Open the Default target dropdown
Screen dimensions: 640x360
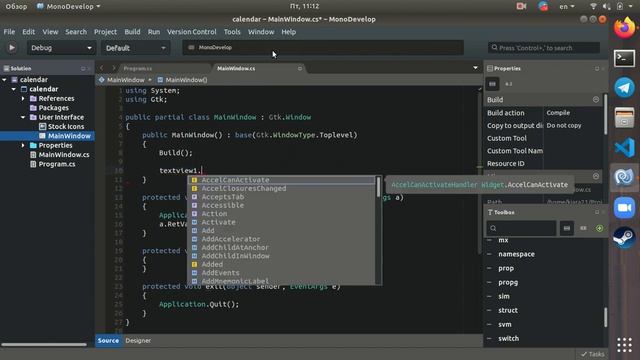point(135,48)
